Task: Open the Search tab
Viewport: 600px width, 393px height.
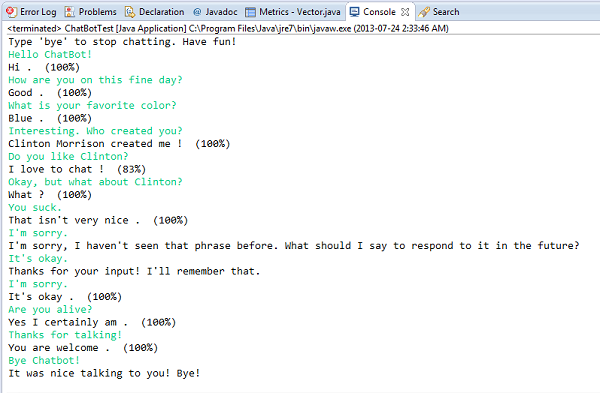Action: 439,12
